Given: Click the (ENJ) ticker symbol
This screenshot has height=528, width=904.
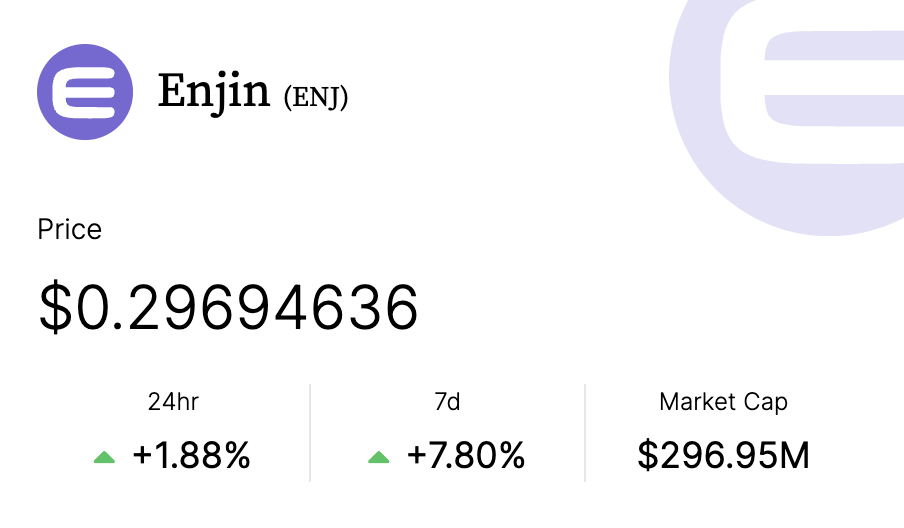Looking at the screenshot, I should coord(316,97).
